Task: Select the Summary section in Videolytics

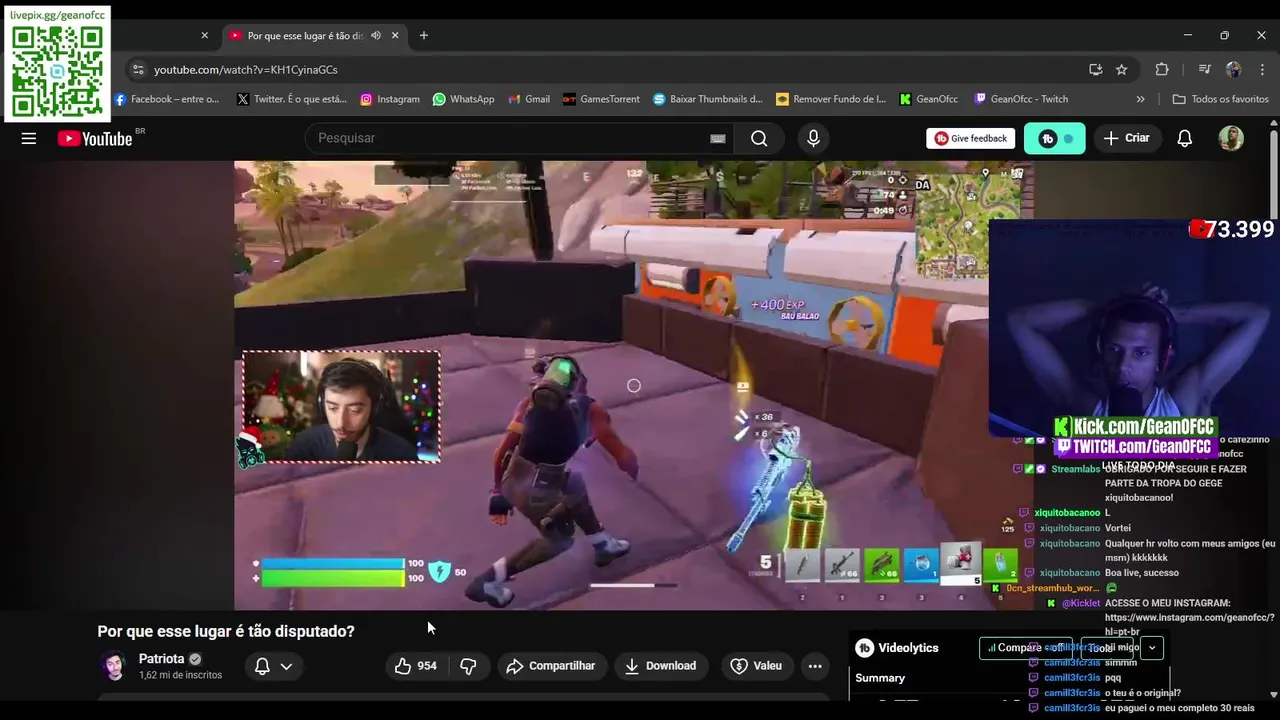Action: [880, 678]
